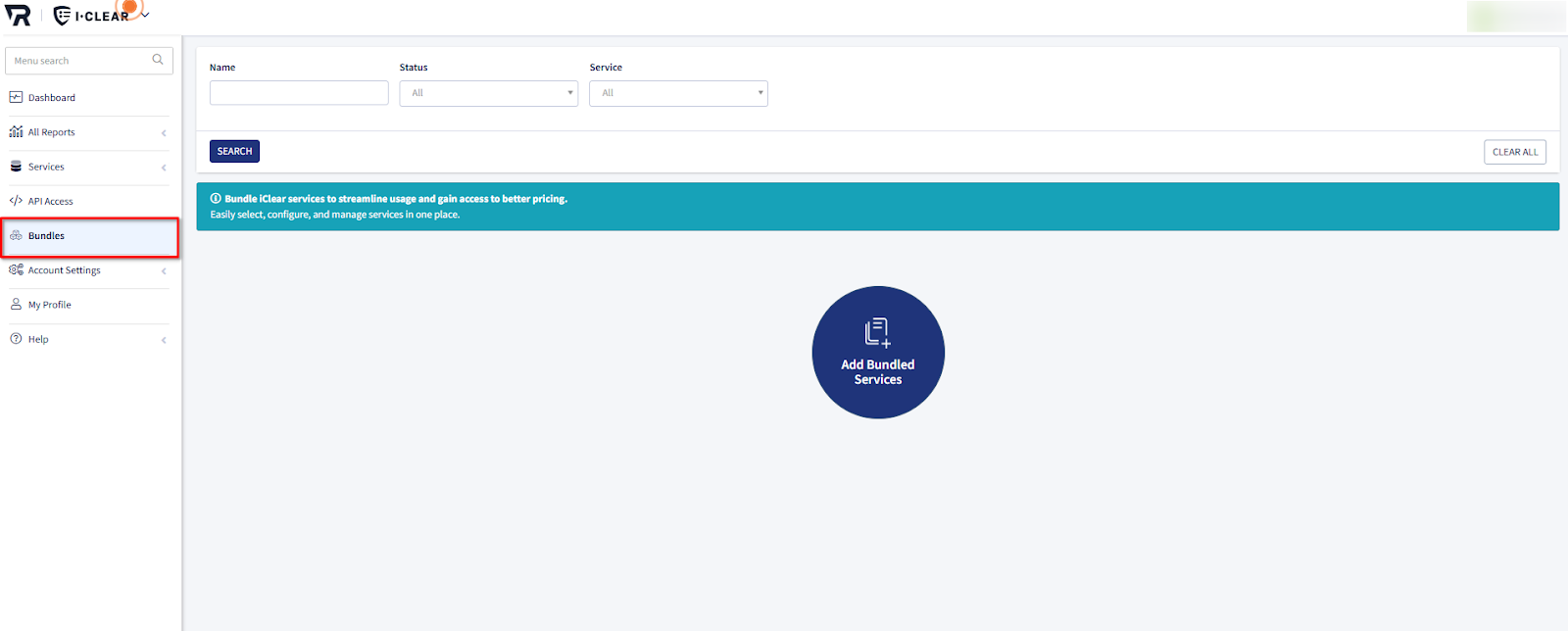This screenshot has height=631, width=1568.
Task: Open the Services menu
Action: coord(88,168)
